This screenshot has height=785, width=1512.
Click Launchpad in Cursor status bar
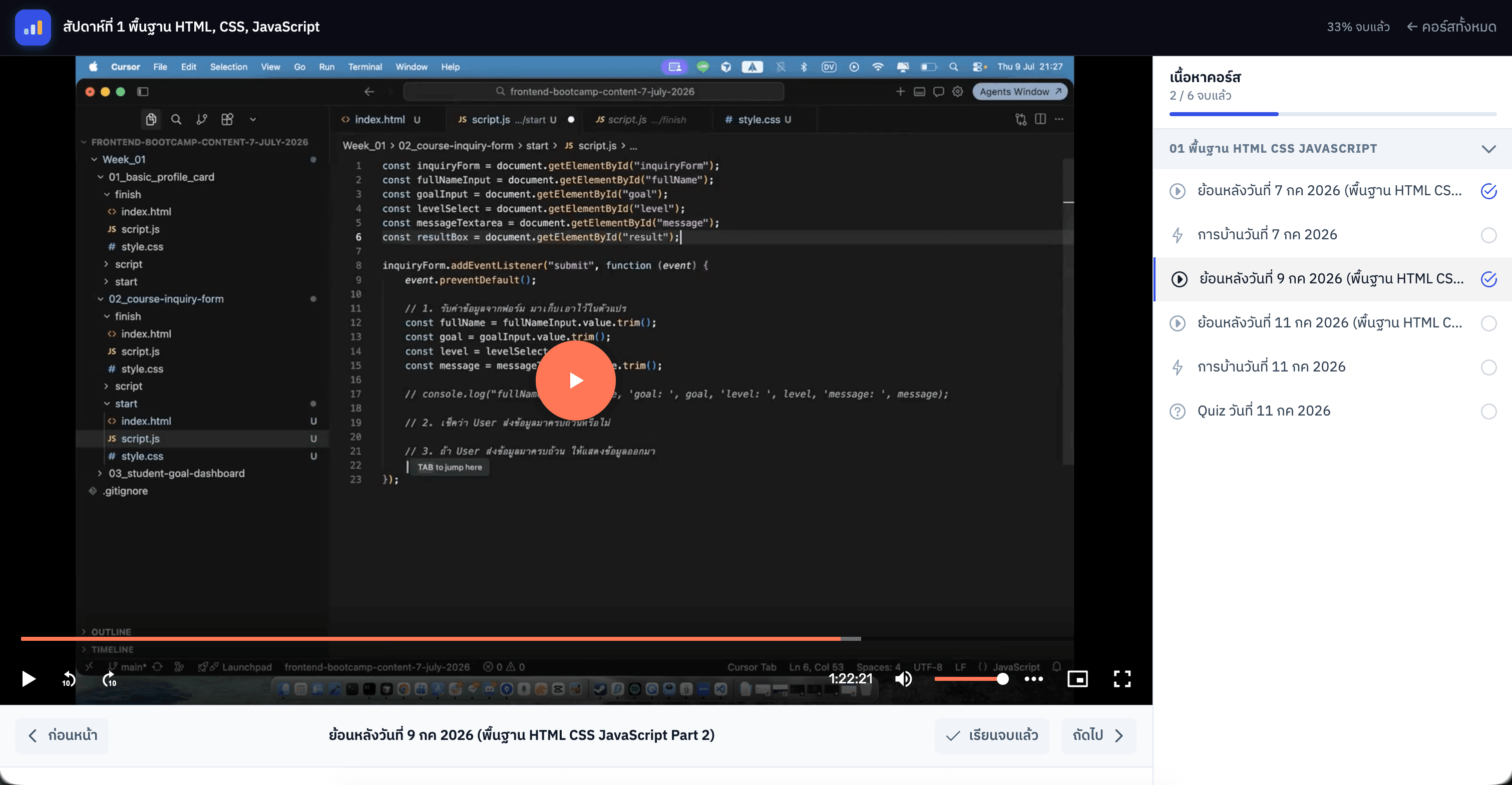[246, 667]
